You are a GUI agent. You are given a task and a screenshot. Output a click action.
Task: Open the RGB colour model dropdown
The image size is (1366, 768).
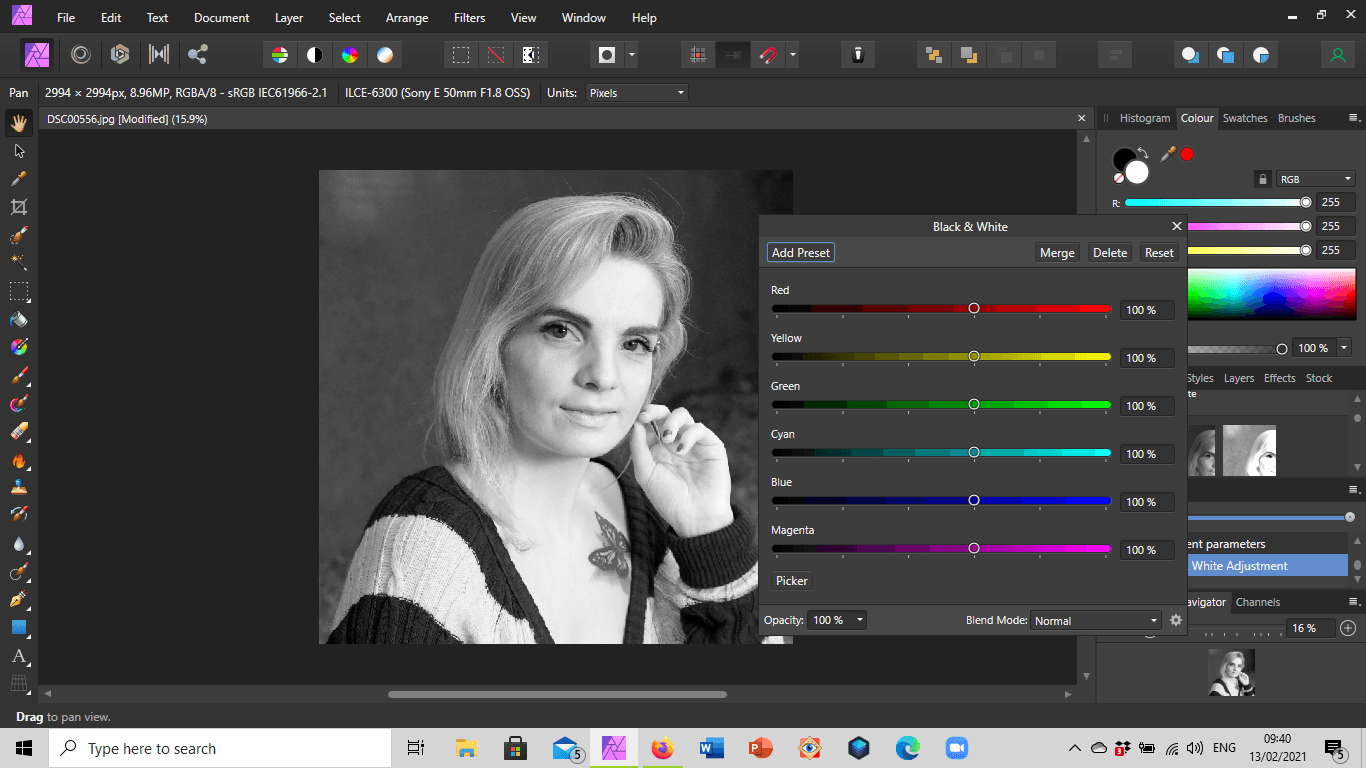point(1315,179)
